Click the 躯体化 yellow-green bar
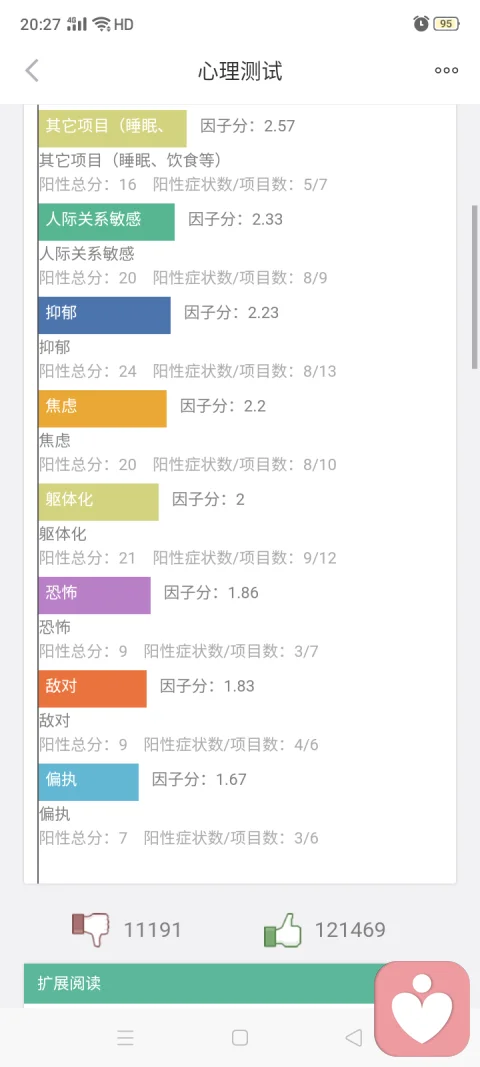Viewport: 480px width, 1067px height. (x=99, y=502)
